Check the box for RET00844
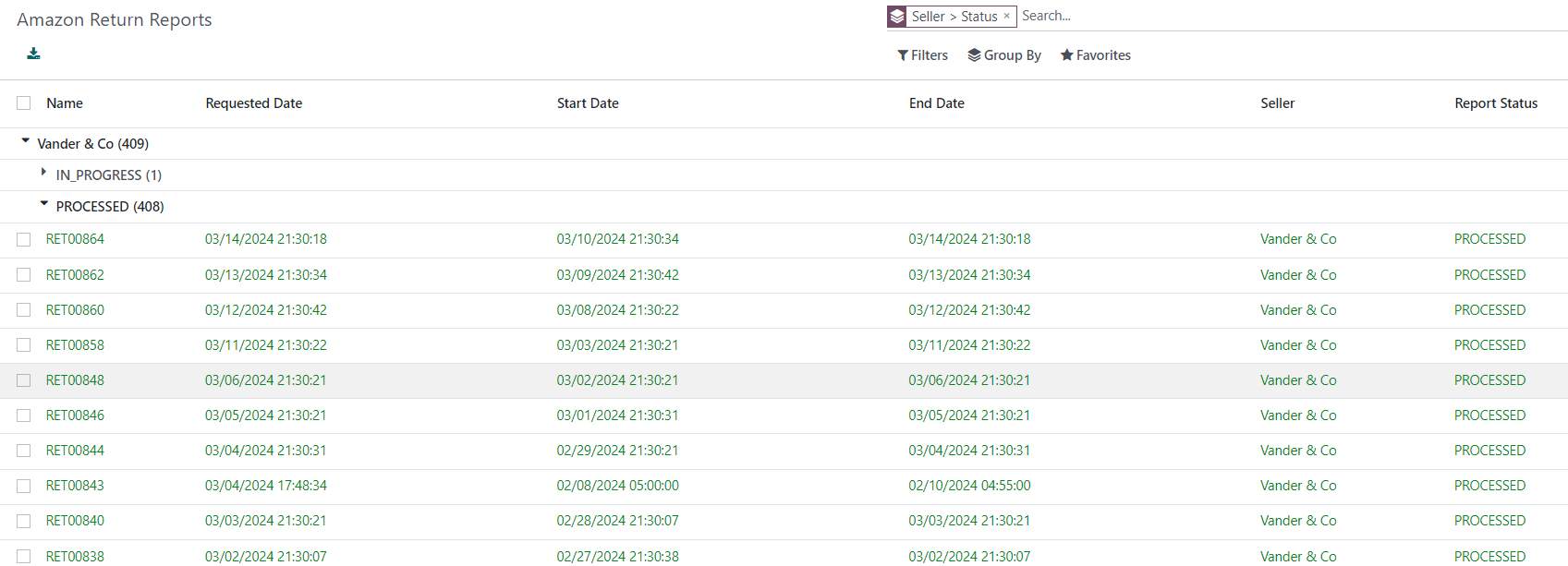 [x=24, y=451]
